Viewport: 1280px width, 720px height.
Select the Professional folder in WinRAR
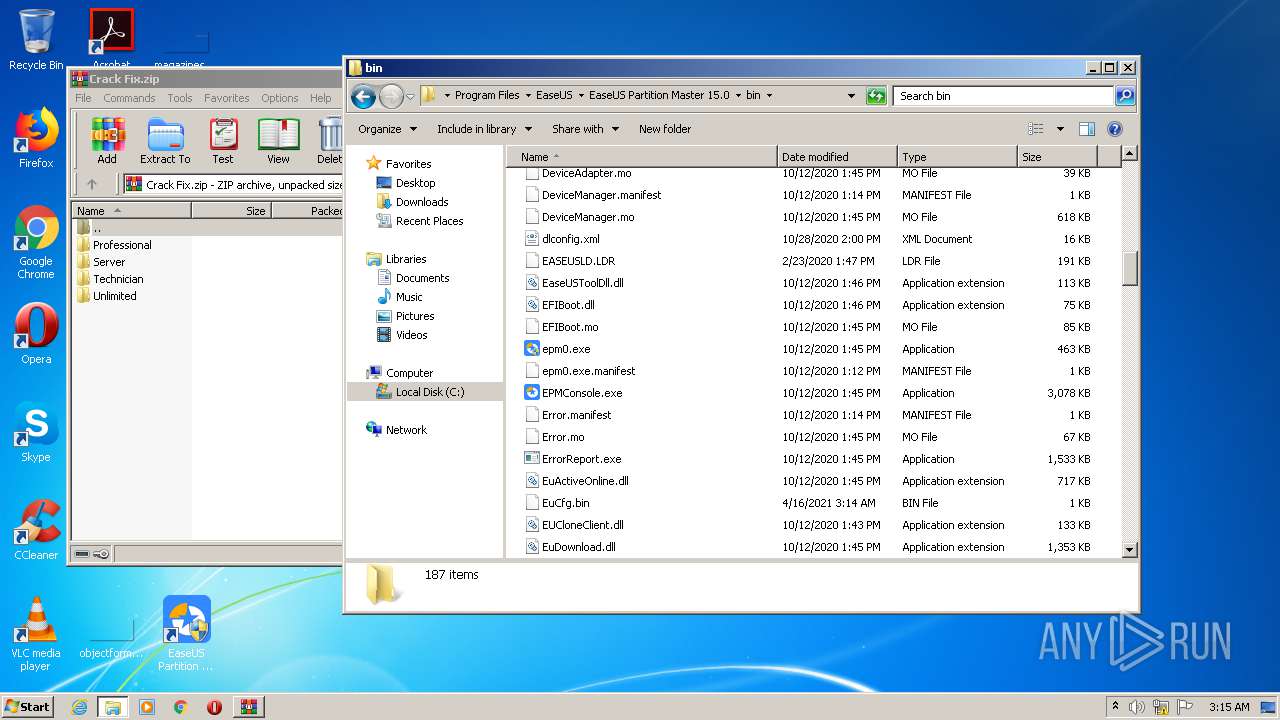pyautogui.click(x=122, y=245)
